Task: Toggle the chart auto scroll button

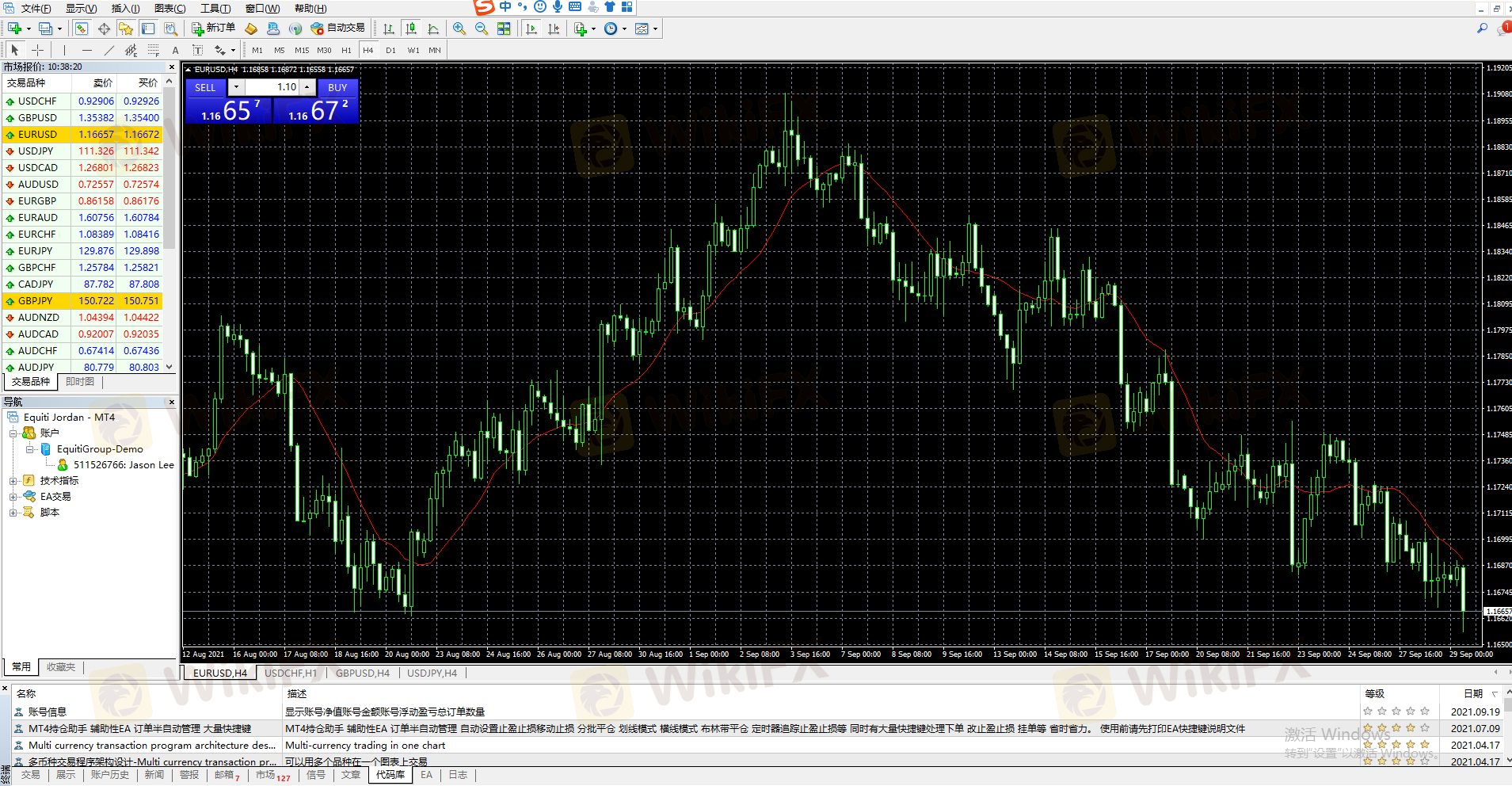Action: click(531, 29)
